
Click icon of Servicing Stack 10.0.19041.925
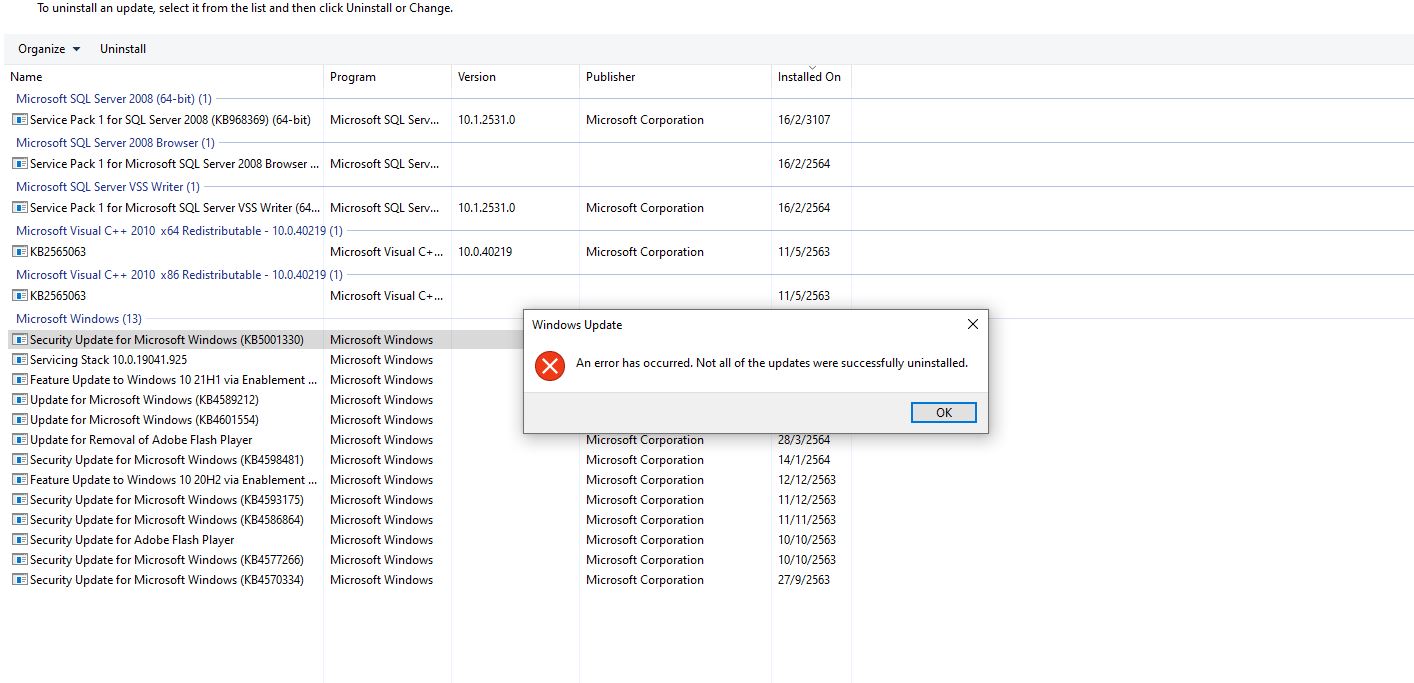pos(20,360)
